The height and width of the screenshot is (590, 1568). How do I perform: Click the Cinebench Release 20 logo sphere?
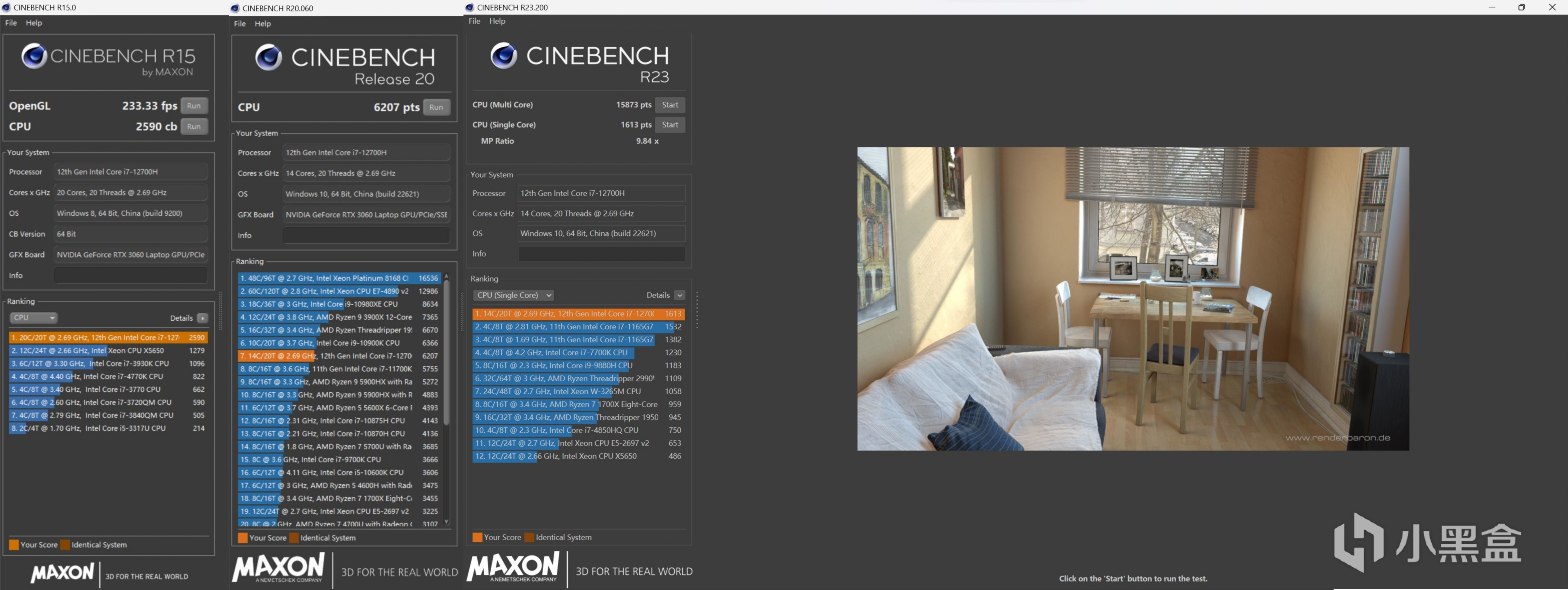tap(269, 57)
